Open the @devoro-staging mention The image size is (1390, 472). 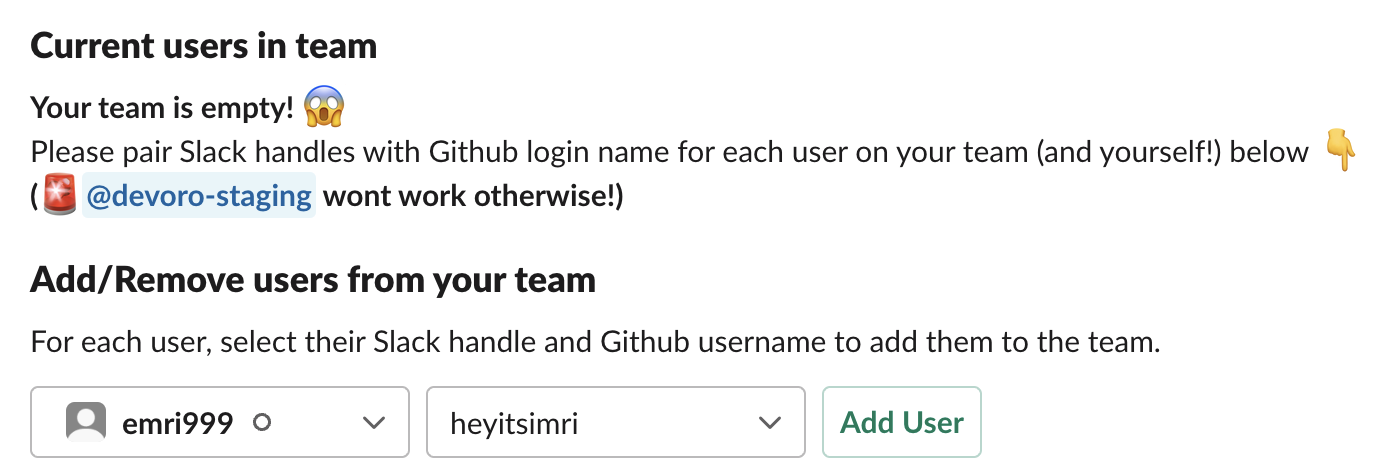(199, 196)
